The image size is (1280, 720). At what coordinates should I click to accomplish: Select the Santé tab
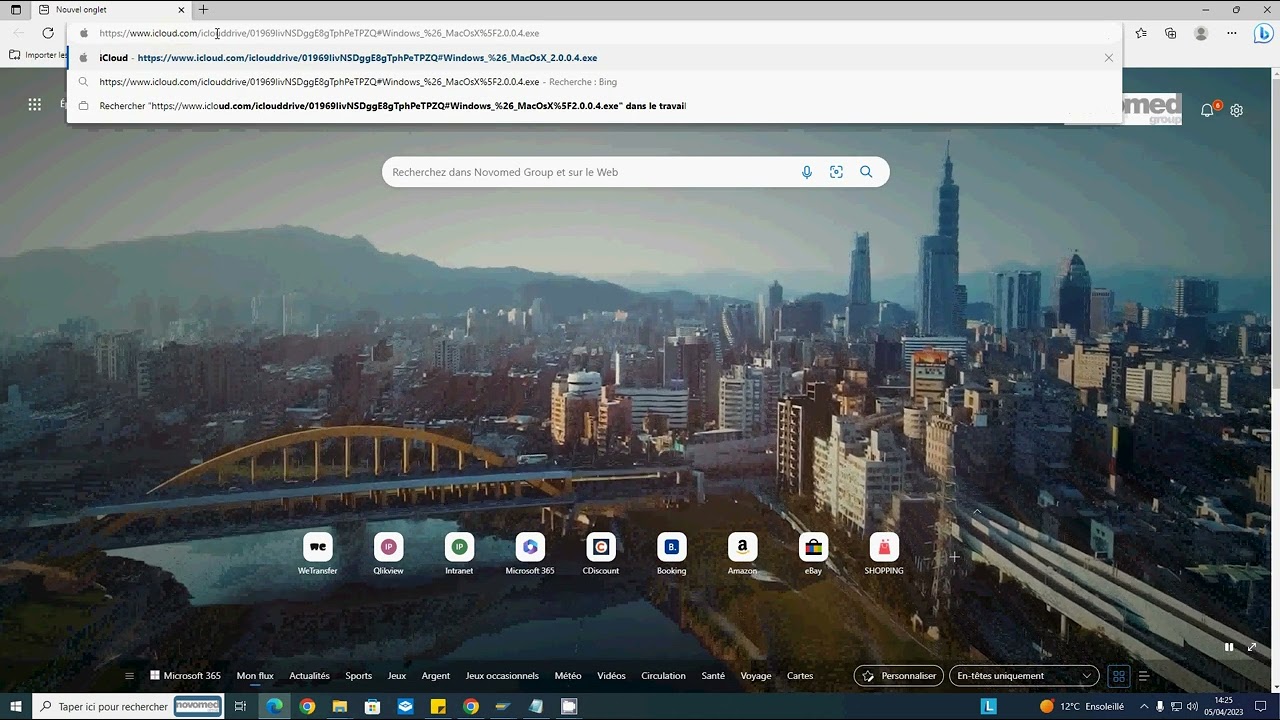[713, 676]
